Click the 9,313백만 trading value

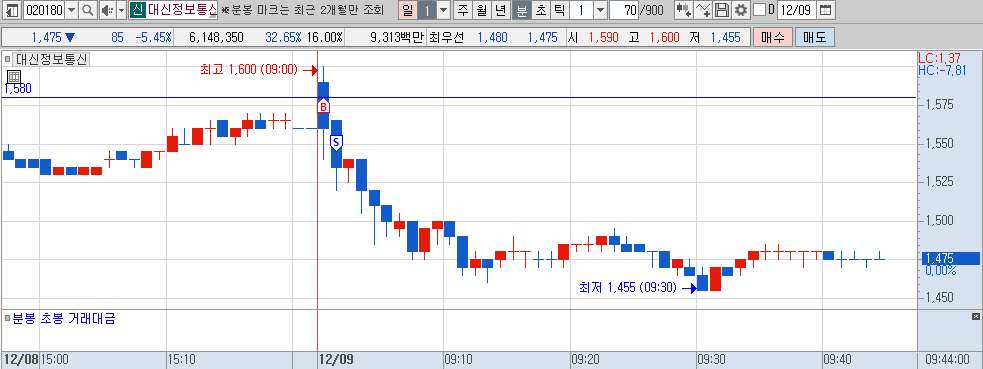pyautogui.click(x=397, y=37)
